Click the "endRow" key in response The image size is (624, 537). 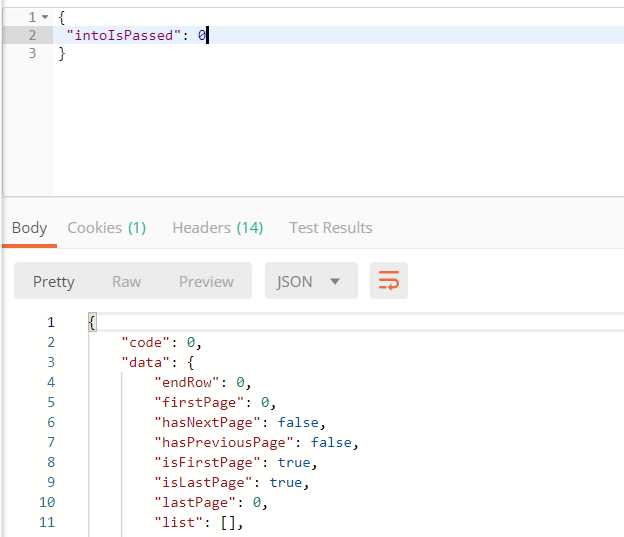coord(187,382)
